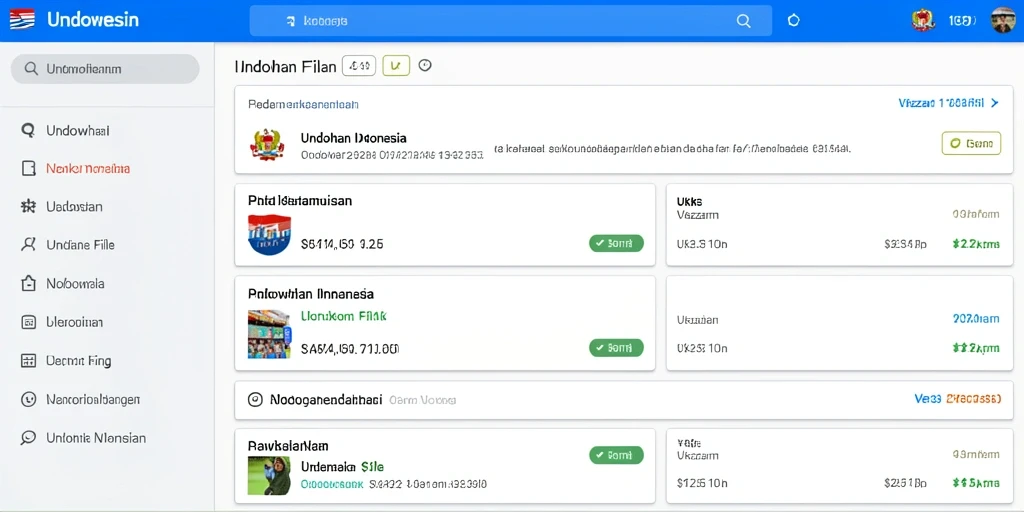Image resolution: width=1024 pixels, height=512 pixels.
Task: Click the green outlined button near heading
Action: [x=396, y=65]
